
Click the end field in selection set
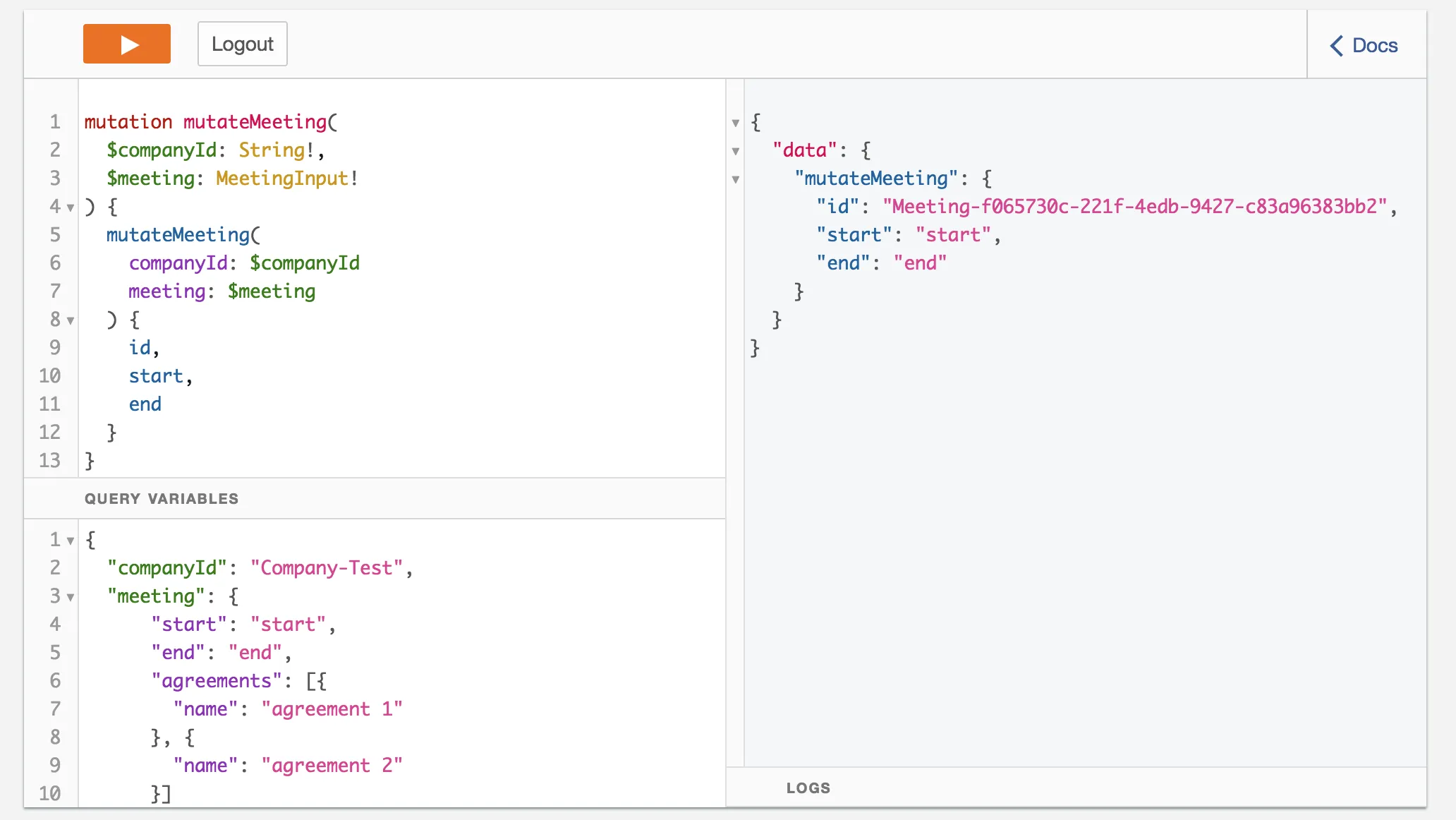[x=145, y=404]
